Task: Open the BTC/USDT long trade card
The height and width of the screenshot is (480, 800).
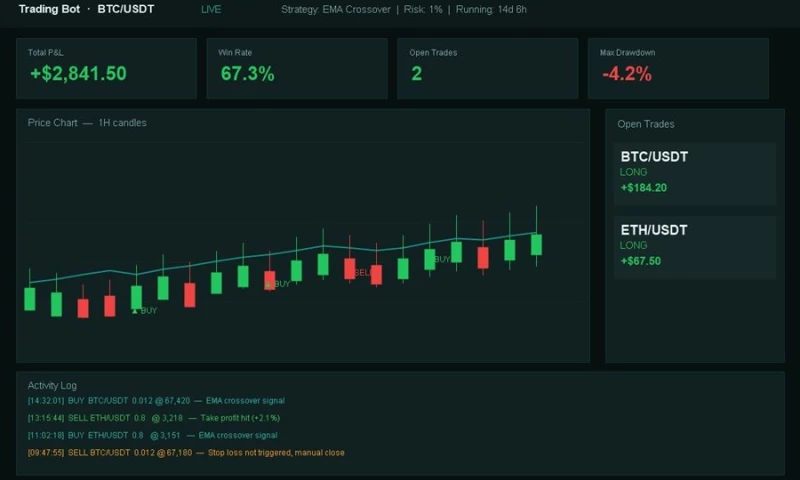Action: pyautogui.click(x=694, y=174)
